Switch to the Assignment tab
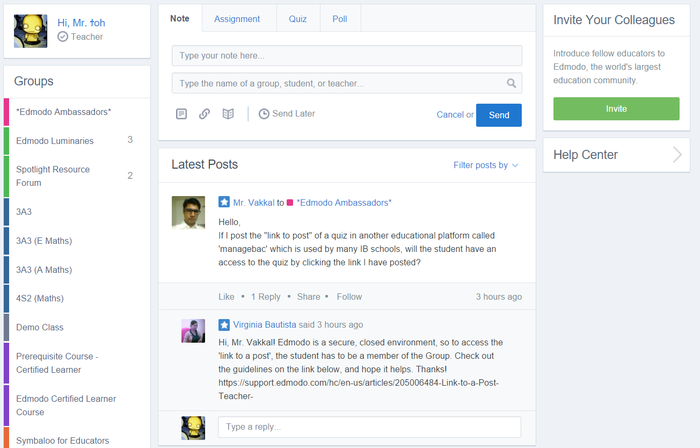 [x=236, y=18]
